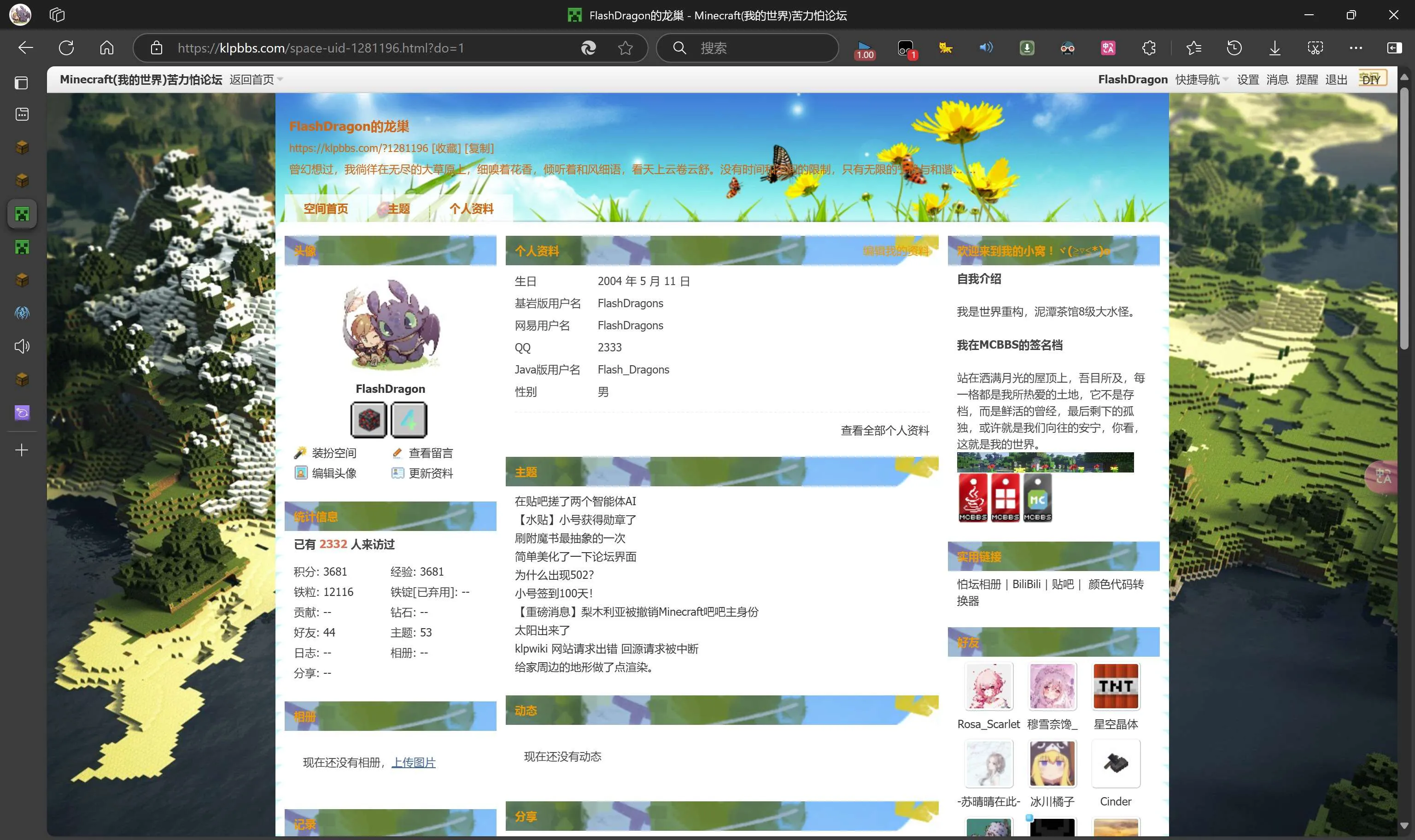Open the goggles-face extension icon
1415x840 pixels.
click(1068, 48)
